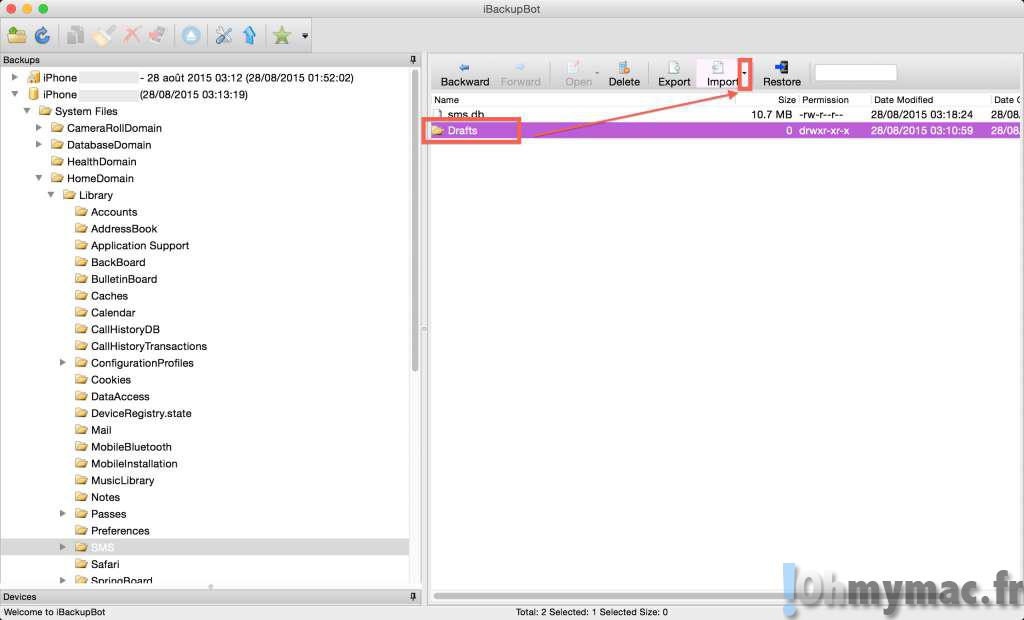The image size is (1024, 620).
Task: Select the Accounts folder
Action: click(114, 212)
